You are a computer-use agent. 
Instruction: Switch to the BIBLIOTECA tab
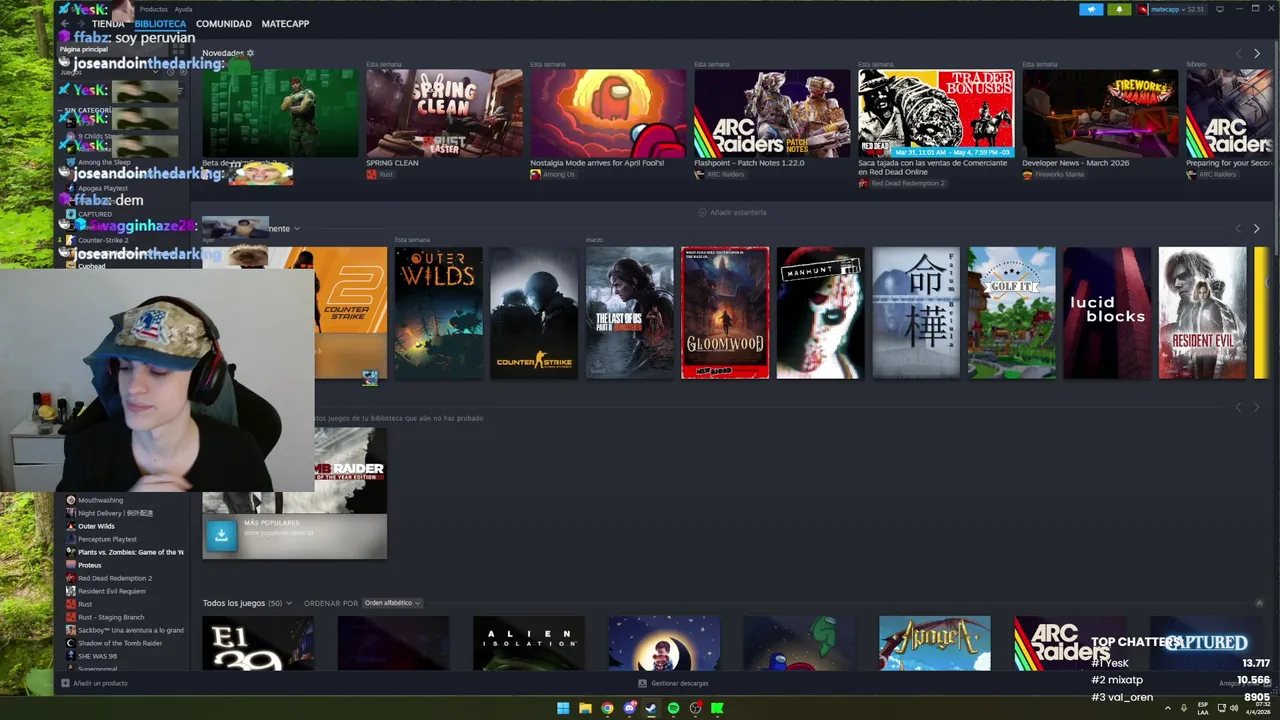tap(160, 23)
